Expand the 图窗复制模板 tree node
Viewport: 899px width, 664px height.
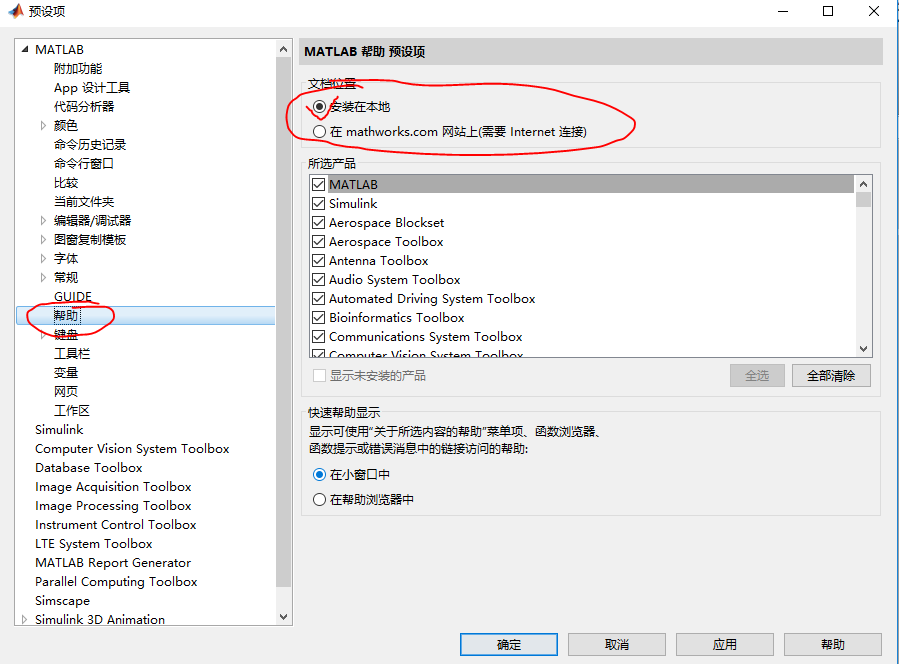(43, 240)
